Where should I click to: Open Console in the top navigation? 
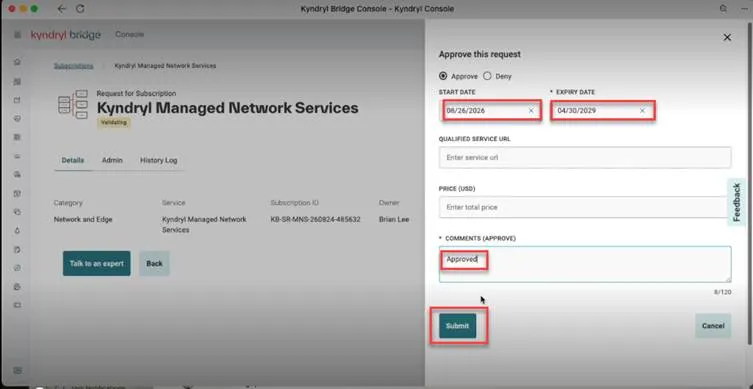pos(129,35)
